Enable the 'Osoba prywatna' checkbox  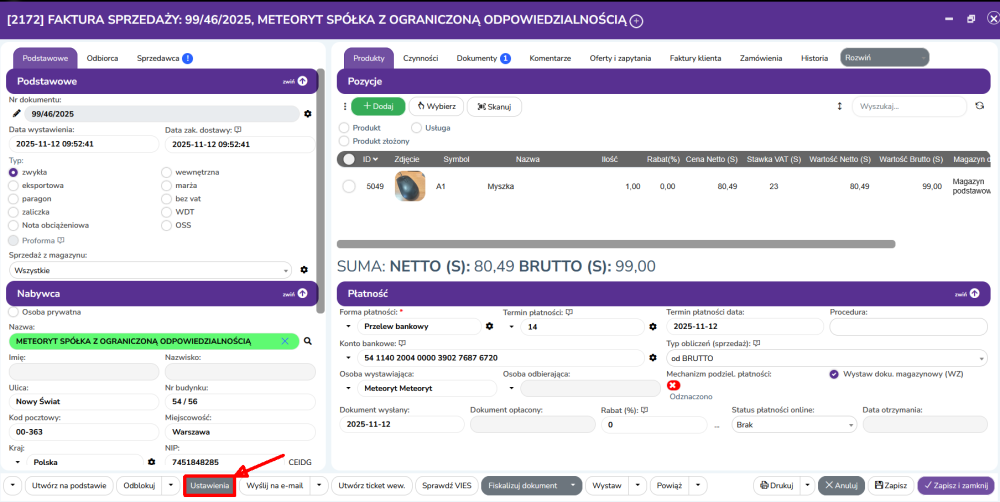point(13,312)
